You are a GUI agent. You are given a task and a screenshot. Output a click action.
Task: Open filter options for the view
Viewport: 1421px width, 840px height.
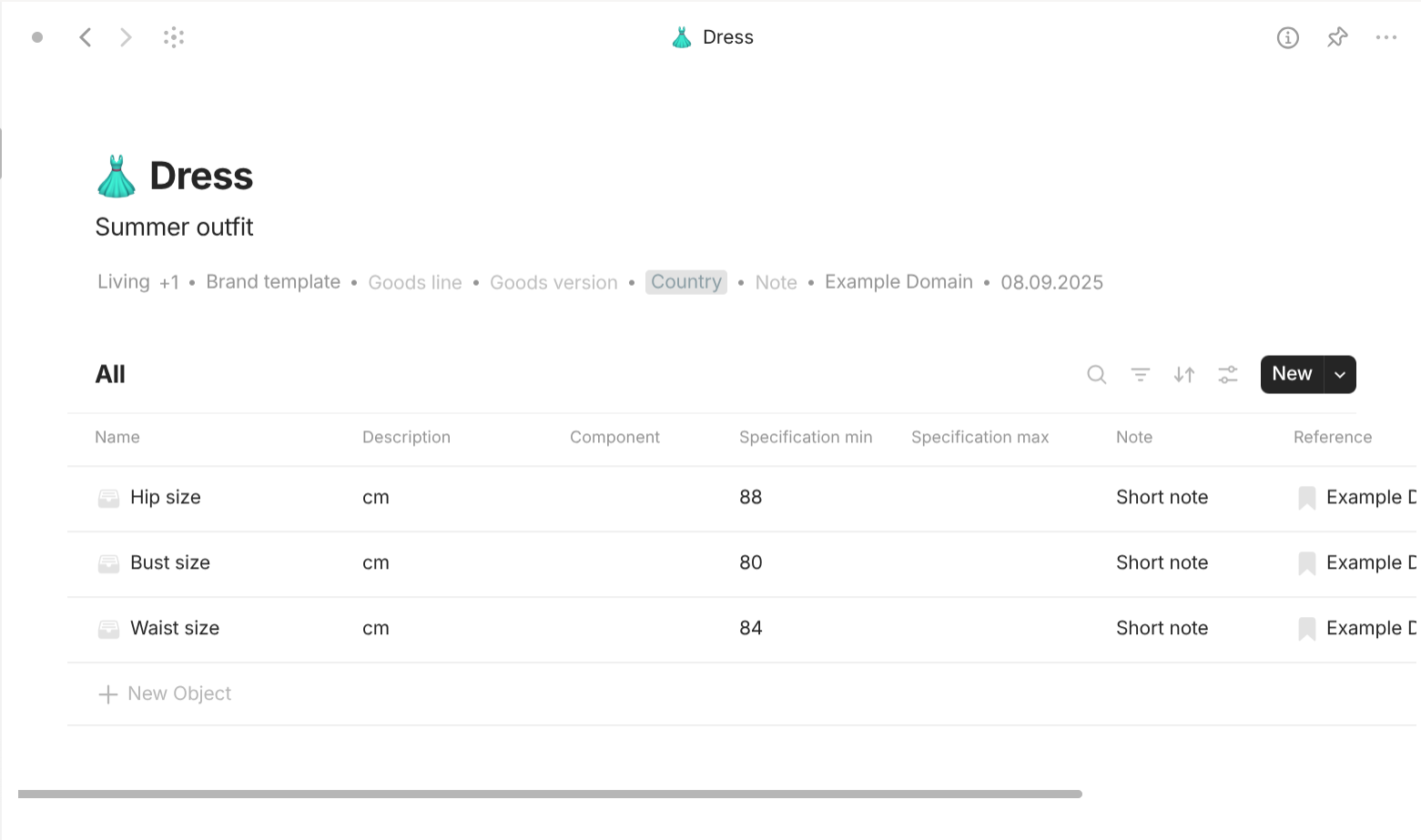pos(1140,374)
